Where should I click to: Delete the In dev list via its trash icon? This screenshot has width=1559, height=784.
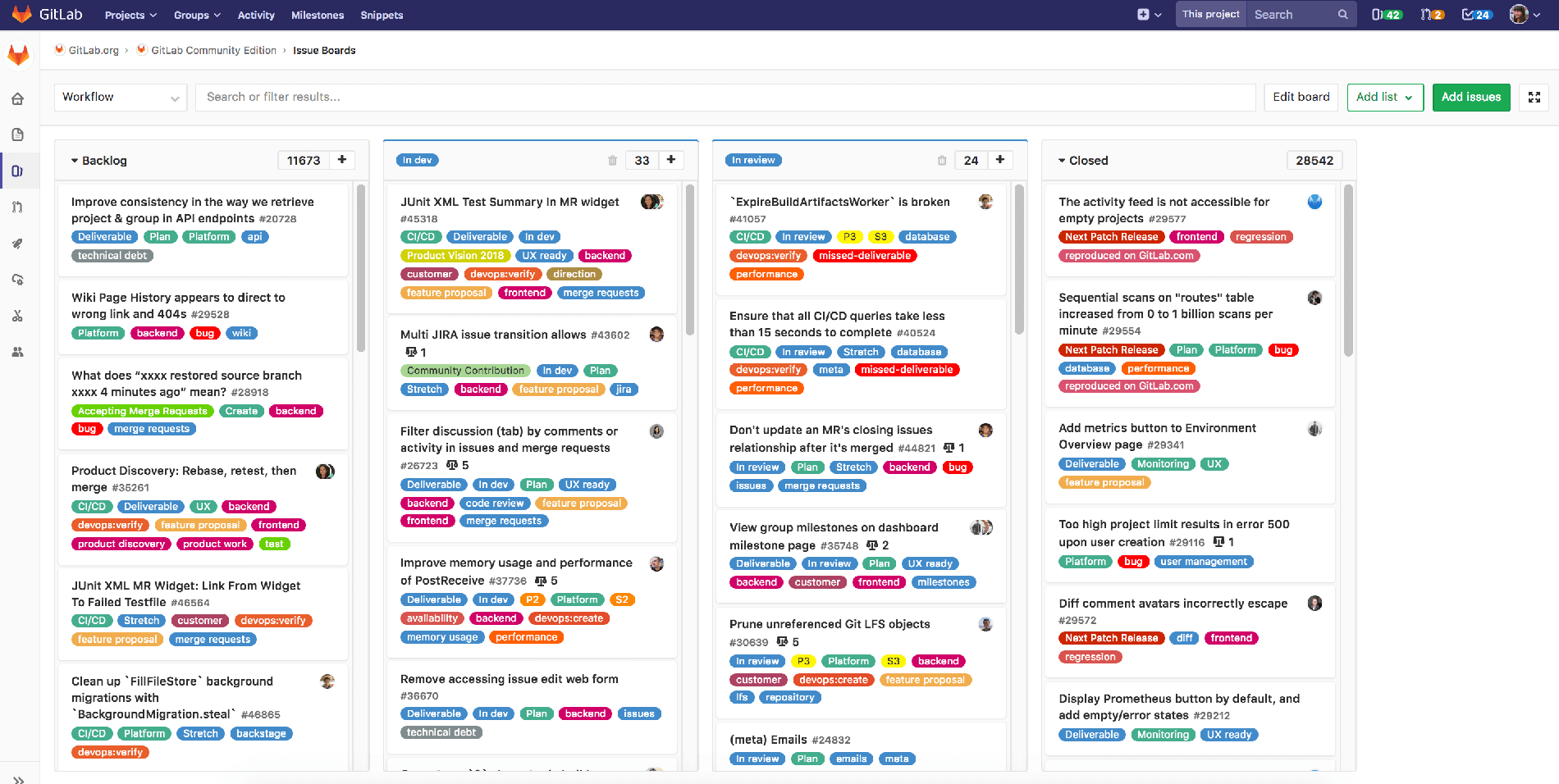click(x=612, y=160)
